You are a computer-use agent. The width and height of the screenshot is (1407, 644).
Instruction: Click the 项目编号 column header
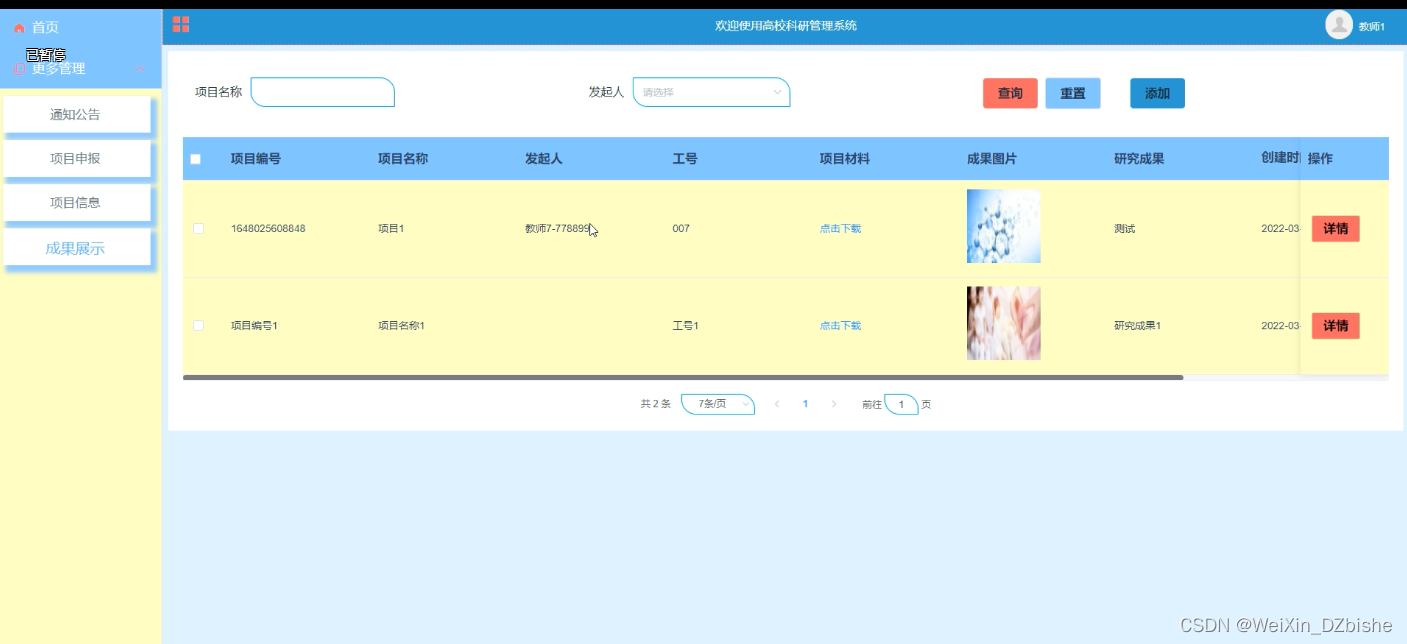pos(255,159)
